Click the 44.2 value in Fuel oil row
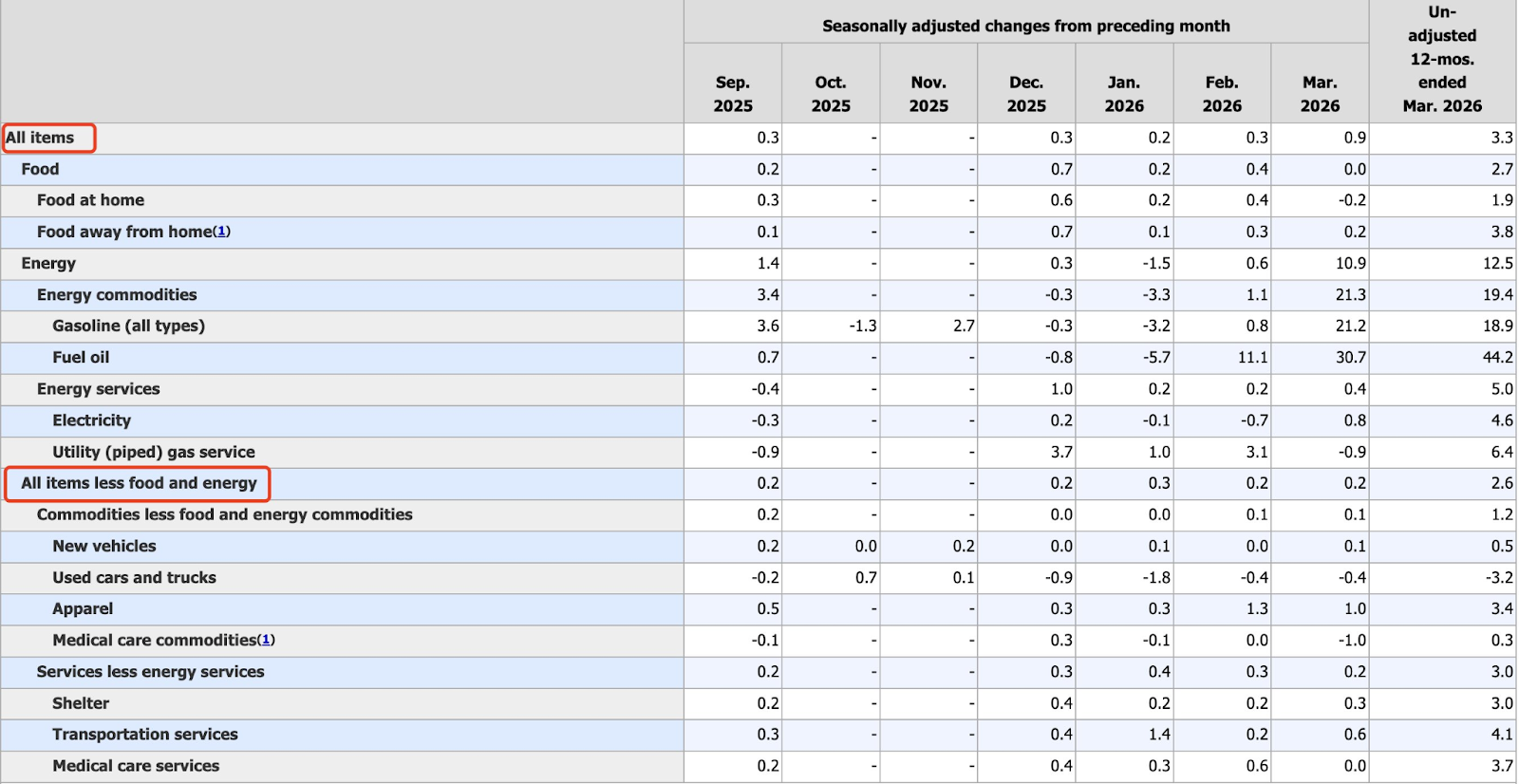This screenshot has height=784, width=1519. coord(1497,358)
